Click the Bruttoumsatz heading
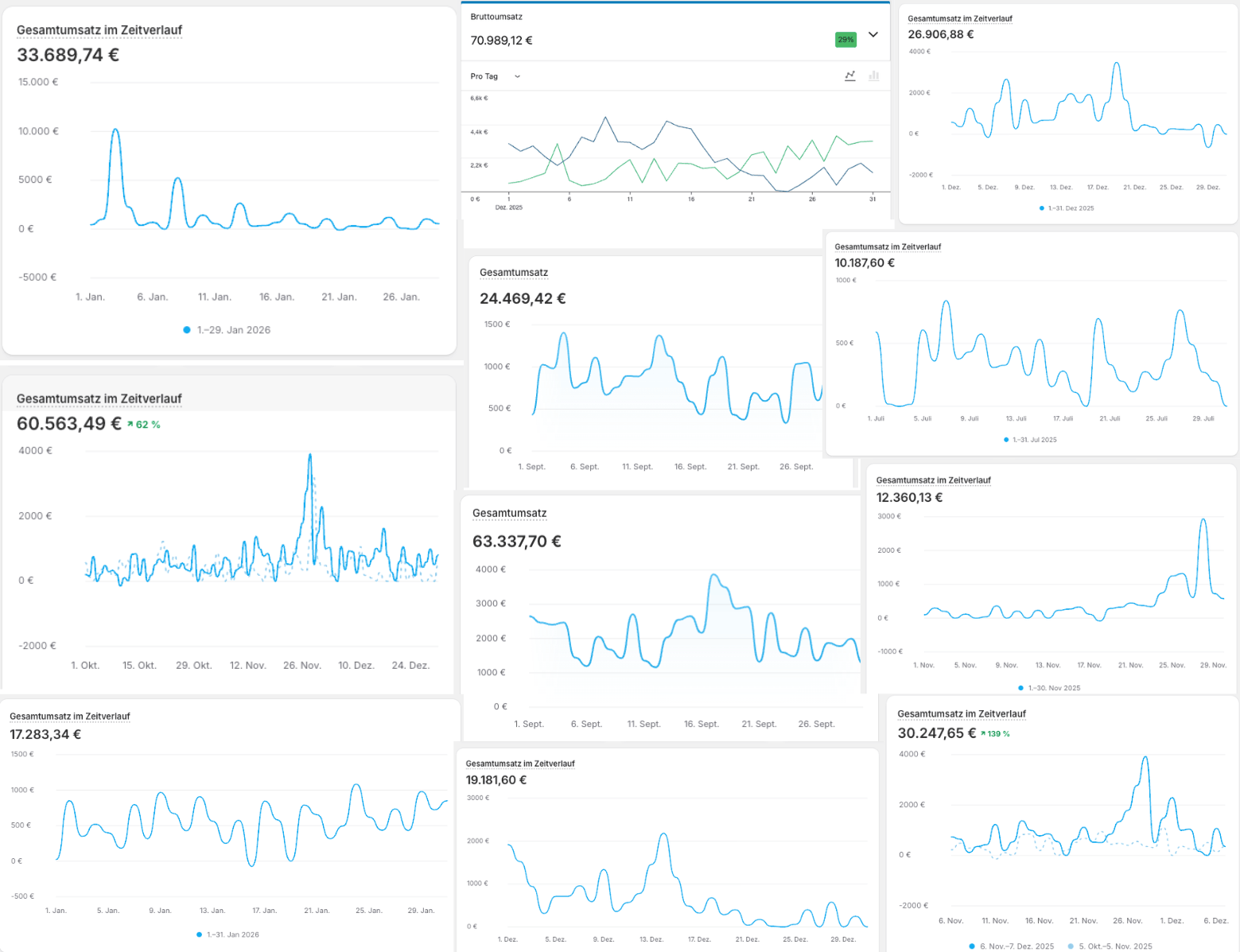Viewport: 1240px width, 952px height. click(x=496, y=17)
